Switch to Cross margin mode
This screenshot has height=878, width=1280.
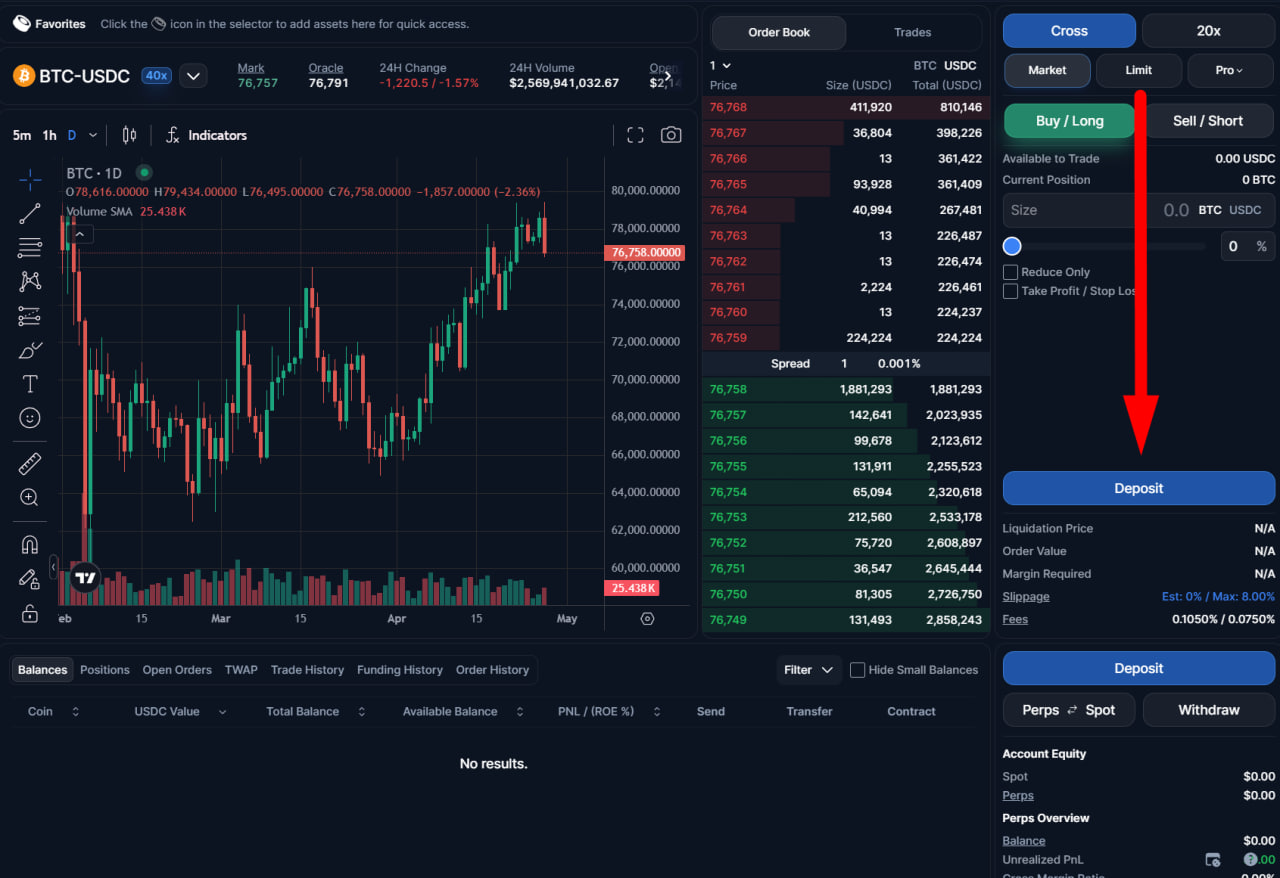[x=1069, y=31]
